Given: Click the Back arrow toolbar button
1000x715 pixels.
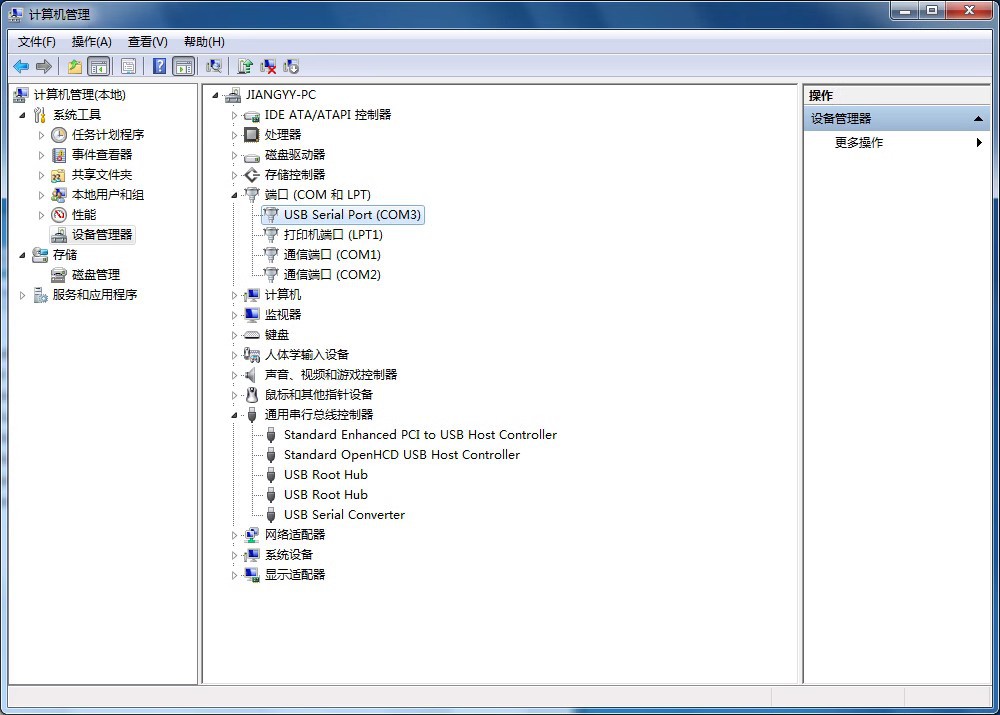Looking at the screenshot, I should pyautogui.click(x=21, y=66).
